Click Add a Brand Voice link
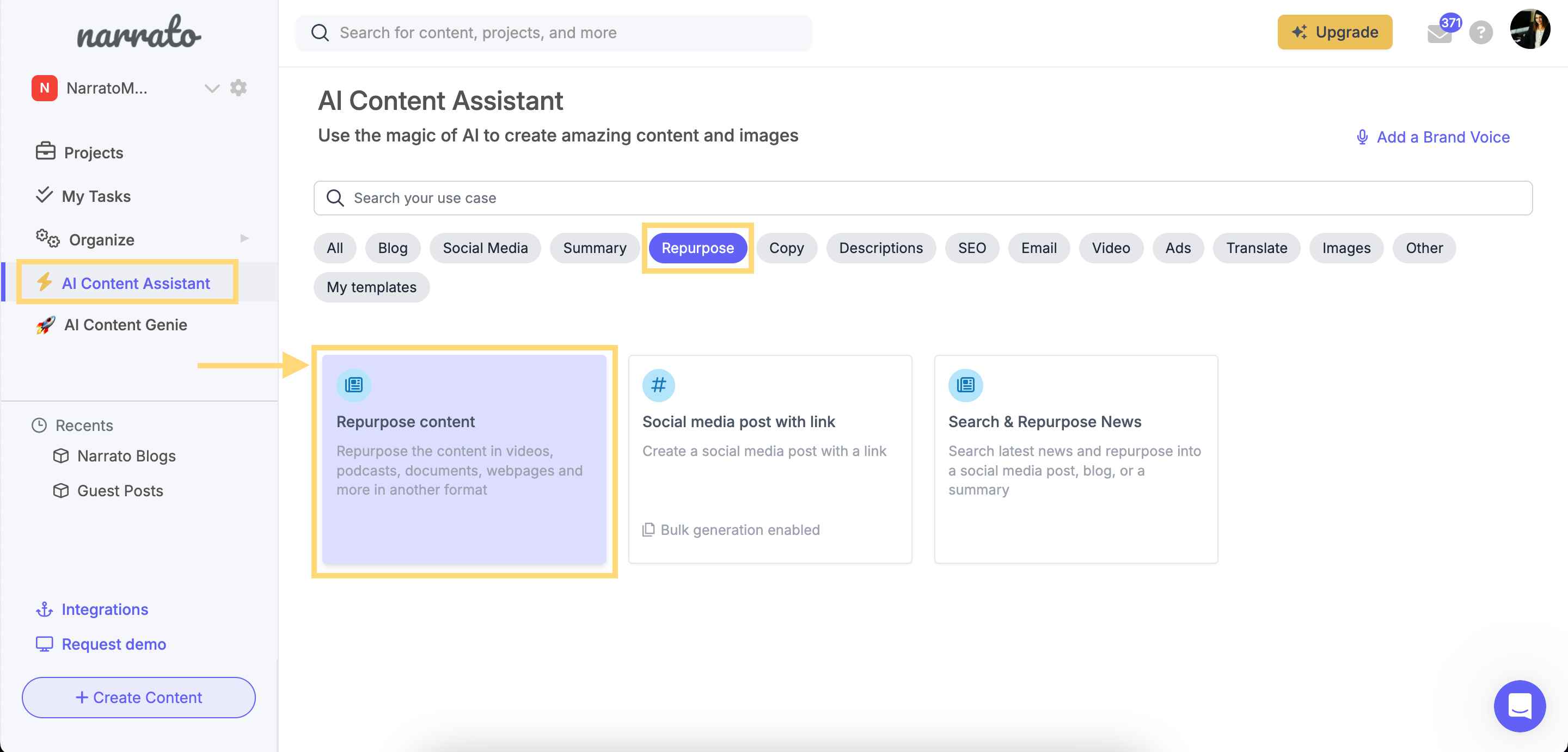The width and height of the screenshot is (1568, 752). coord(1434,137)
